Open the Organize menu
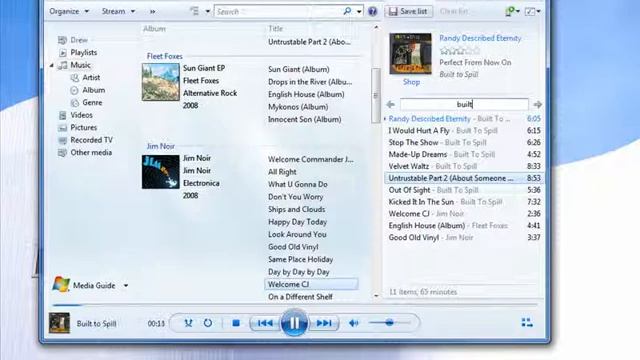This screenshot has width=640, height=360. coord(69,11)
